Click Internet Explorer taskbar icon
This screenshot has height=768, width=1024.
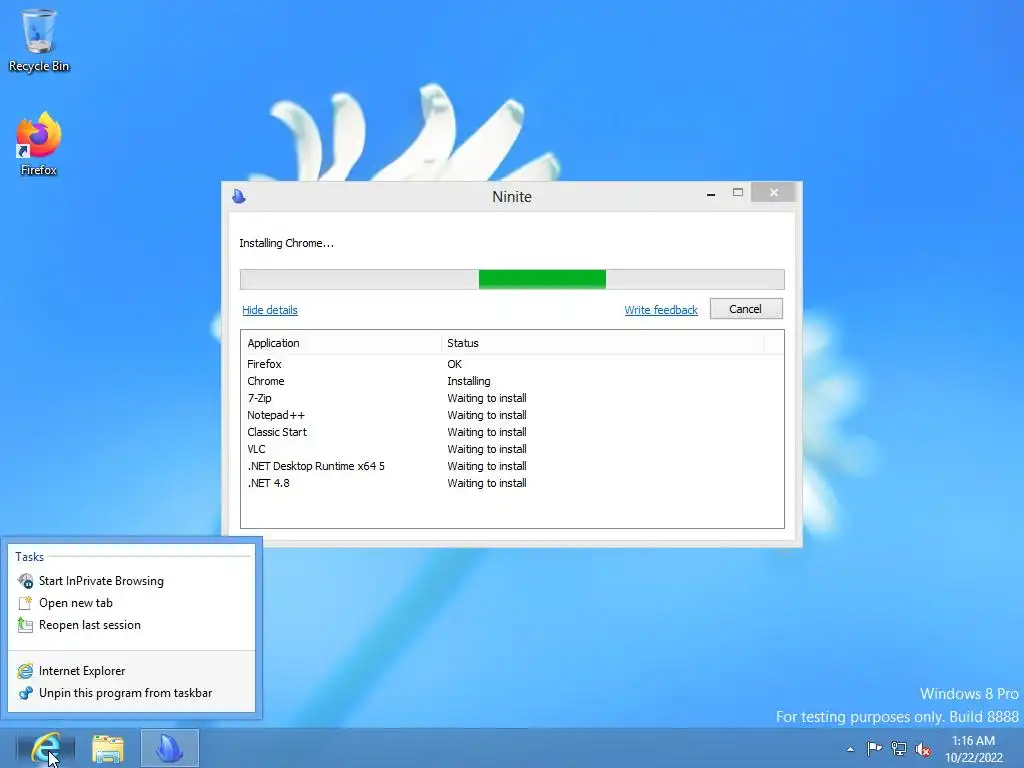pyautogui.click(x=46, y=748)
